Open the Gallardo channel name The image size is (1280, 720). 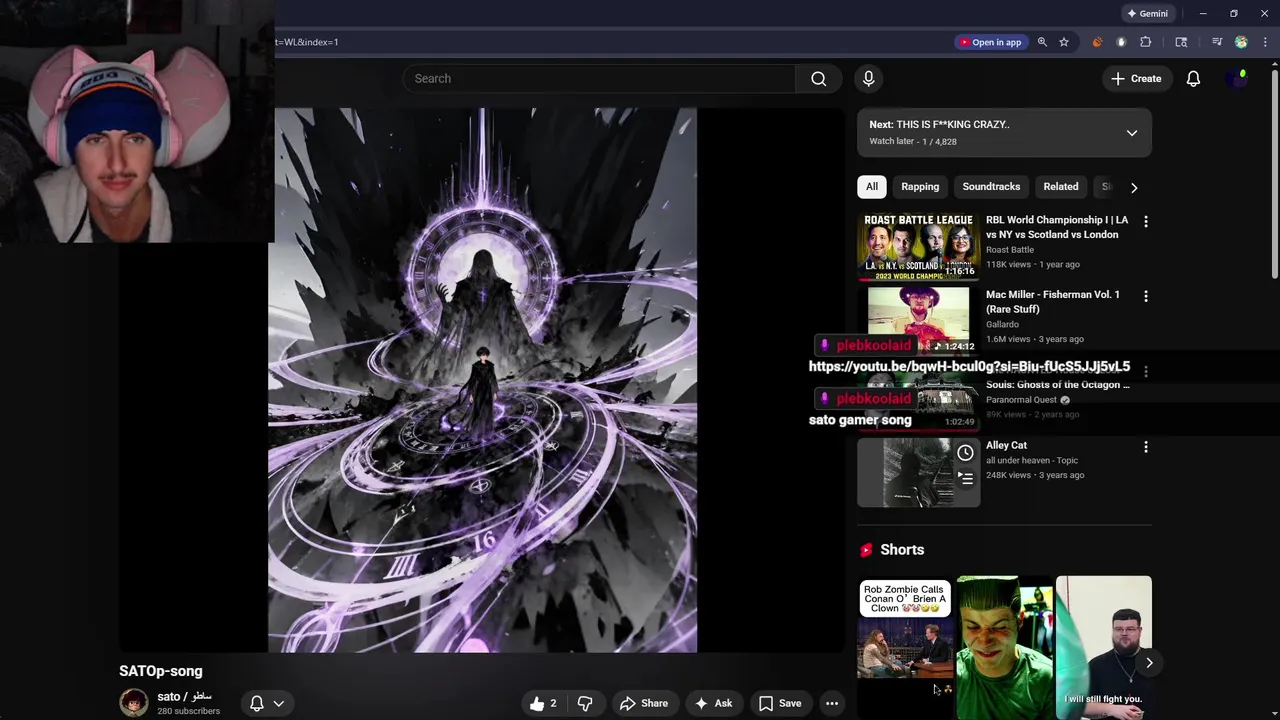tap(1002, 325)
